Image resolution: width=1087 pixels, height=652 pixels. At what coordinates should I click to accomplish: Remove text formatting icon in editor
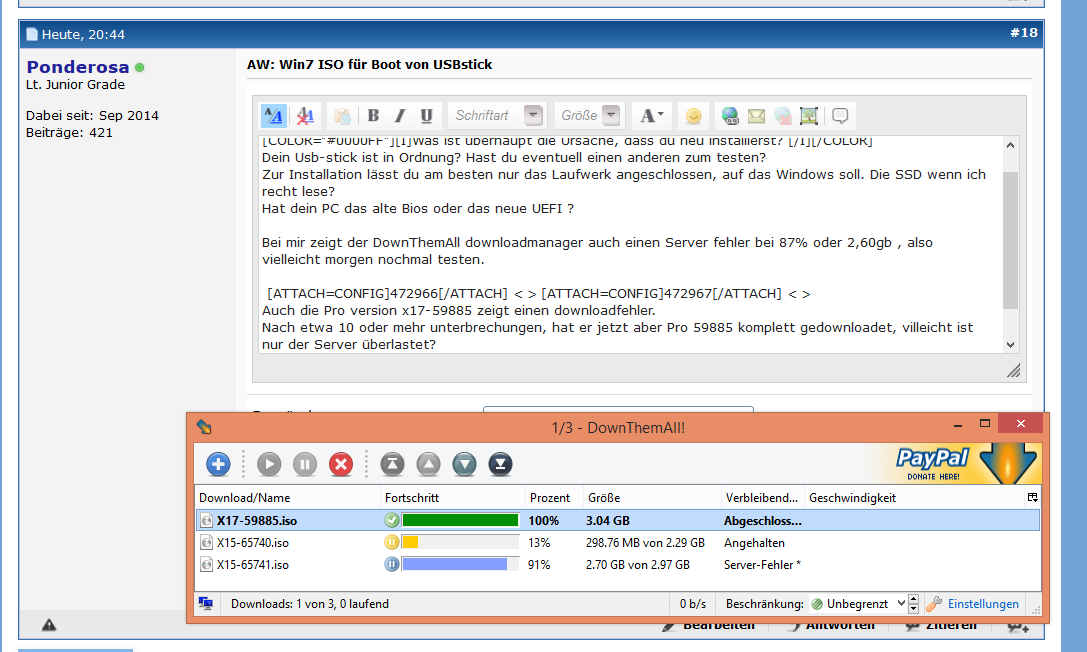(x=305, y=116)
